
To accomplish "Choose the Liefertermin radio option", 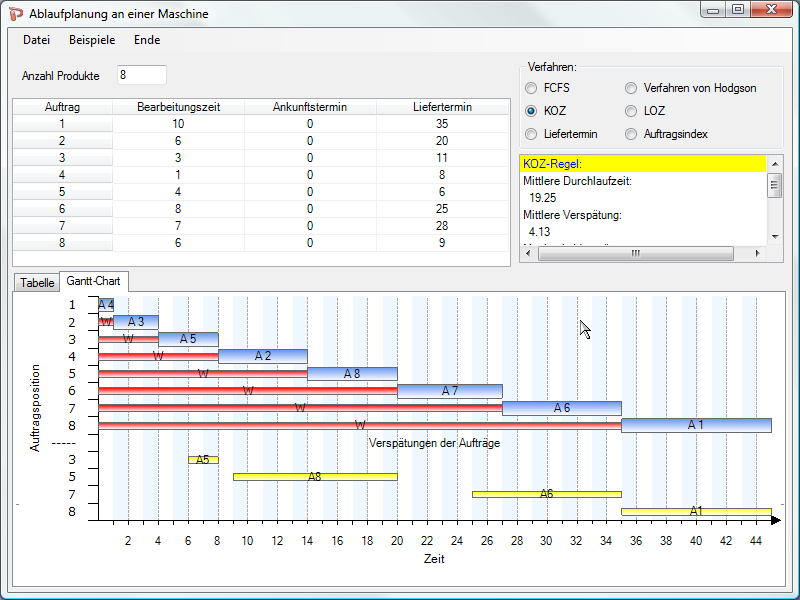I will (531, 134).
